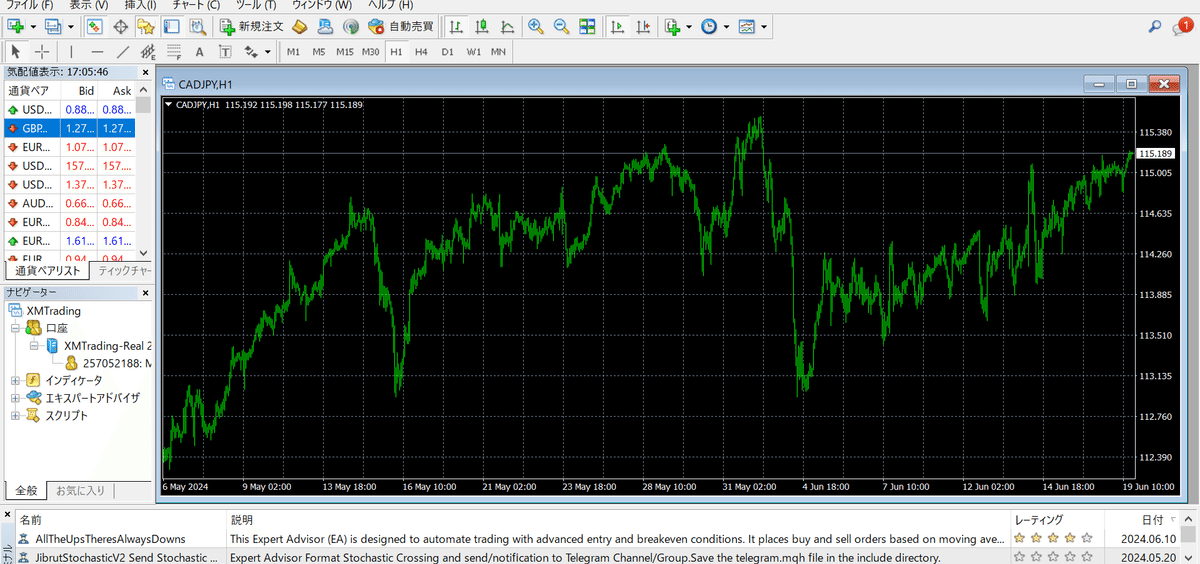Open the templates dropdown arrow
Image resolution: width=1200 pixels, height=564 pixels.
point(764,26)
